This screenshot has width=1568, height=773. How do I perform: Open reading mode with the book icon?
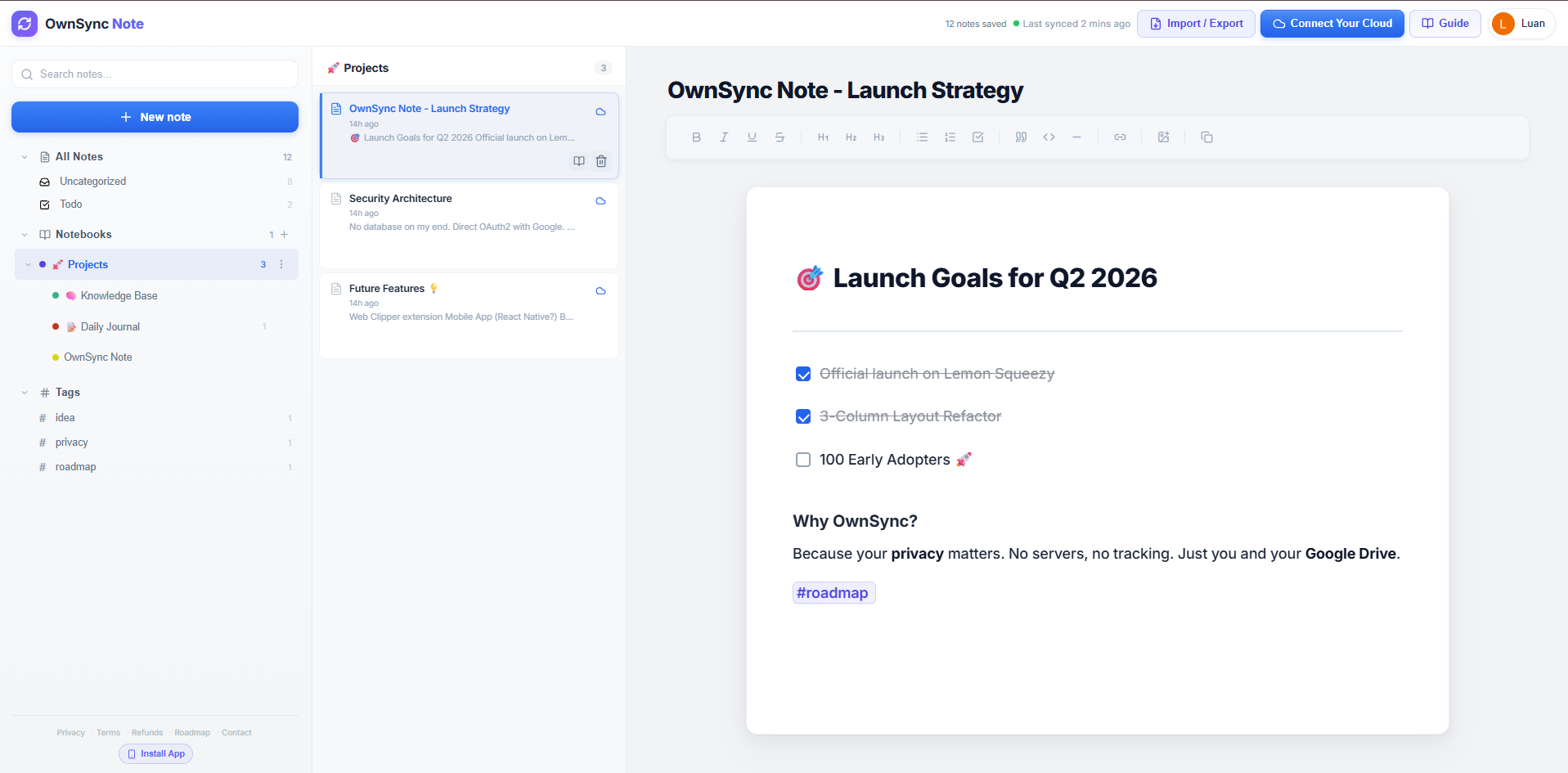click(x=579, y=161)
